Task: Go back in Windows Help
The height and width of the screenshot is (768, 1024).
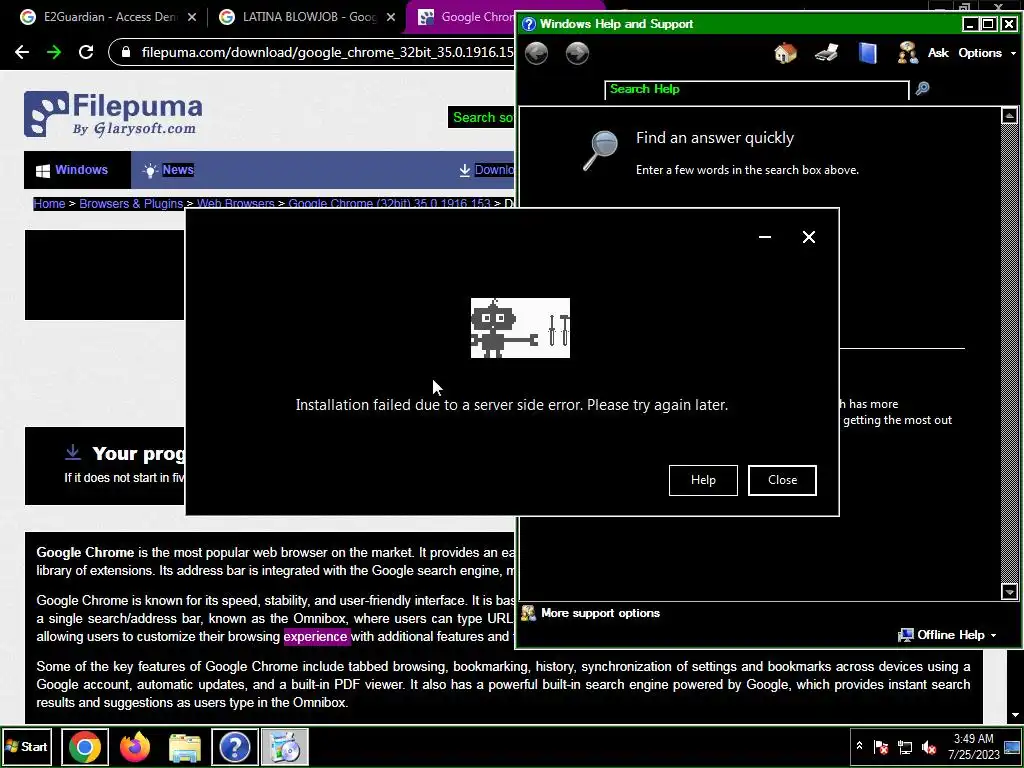Action: pyautogui.click(x=536, y=53)
